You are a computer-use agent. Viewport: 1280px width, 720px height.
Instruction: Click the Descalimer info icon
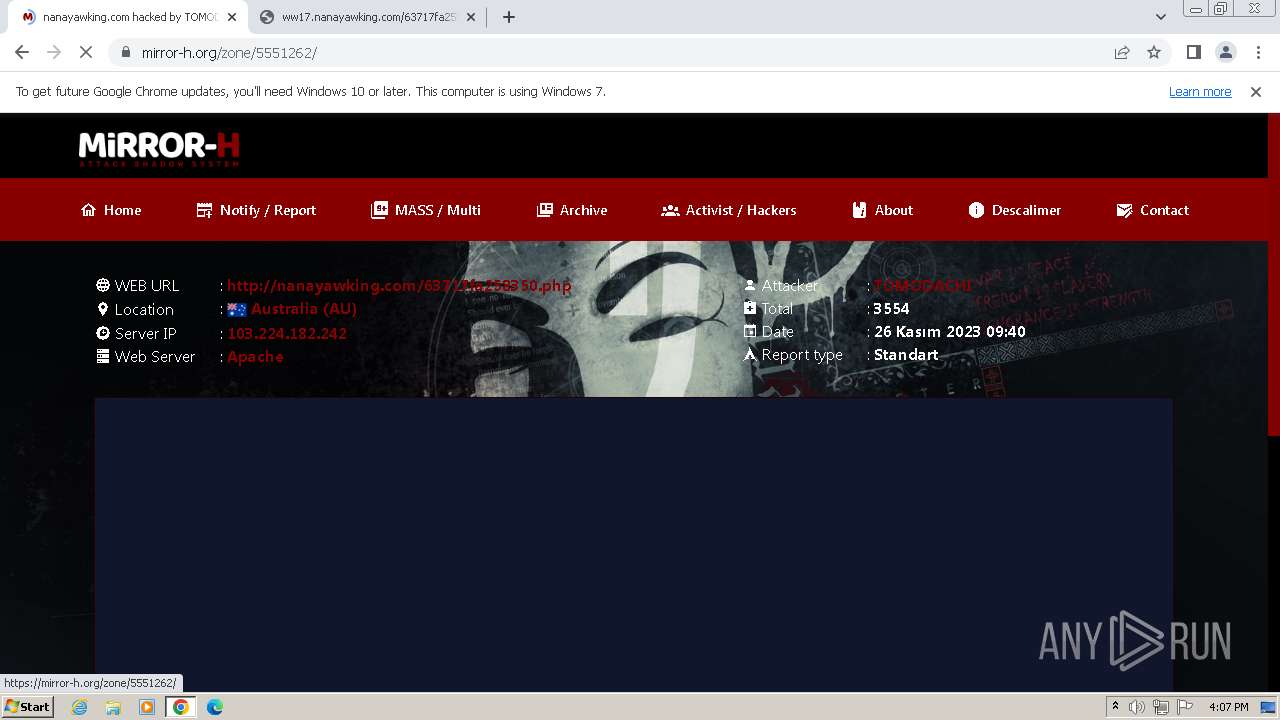(x=976, y=210)
